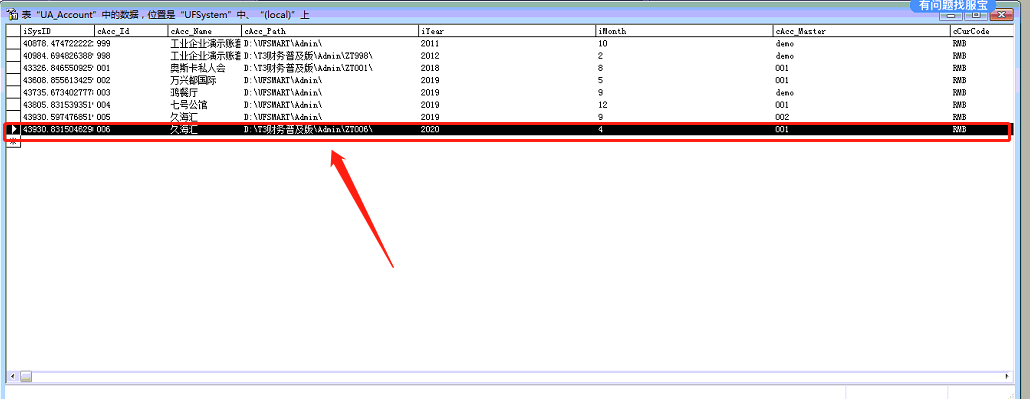Click the iSysID column header

(58, 32)
